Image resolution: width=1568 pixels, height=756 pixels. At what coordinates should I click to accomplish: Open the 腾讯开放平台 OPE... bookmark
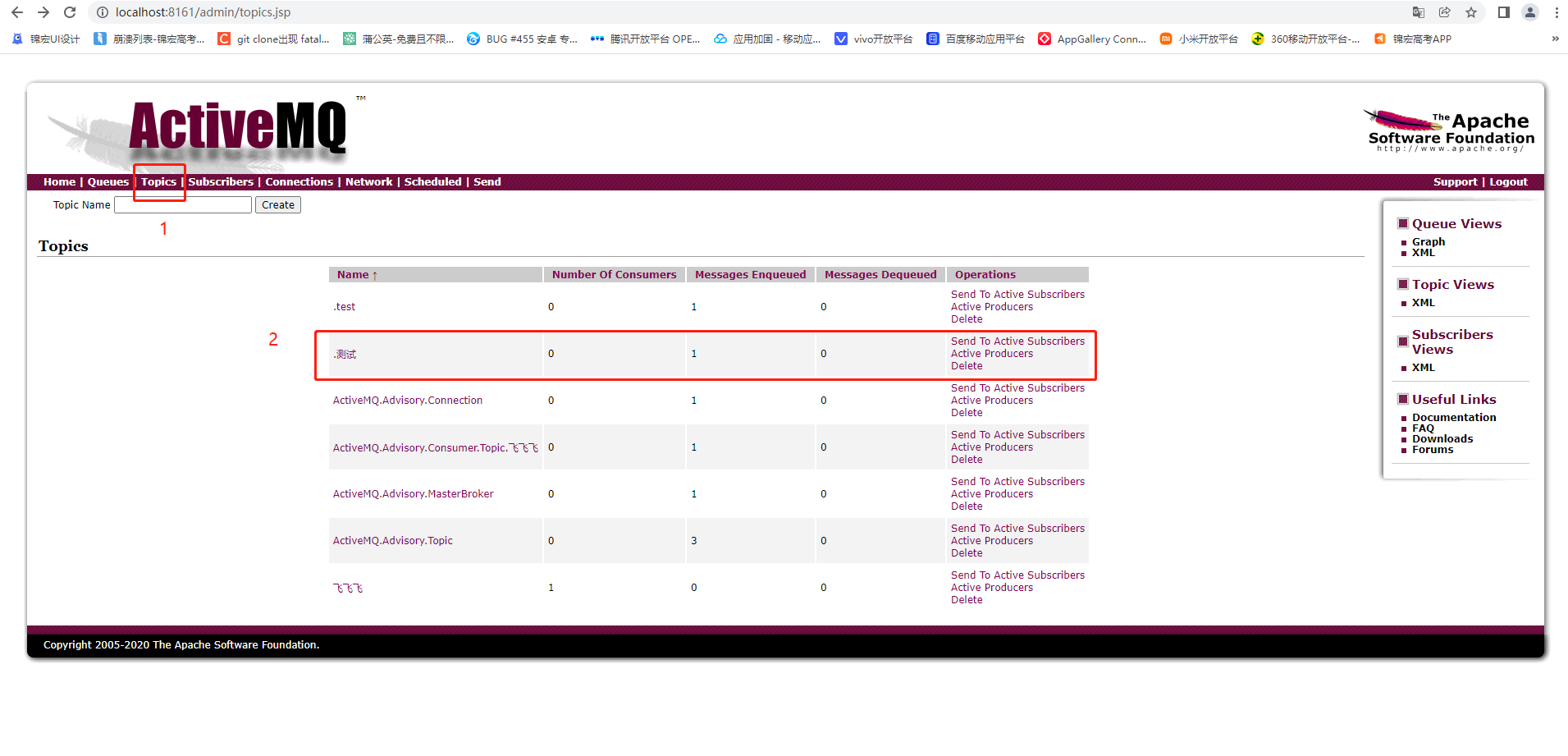(645, 39)
